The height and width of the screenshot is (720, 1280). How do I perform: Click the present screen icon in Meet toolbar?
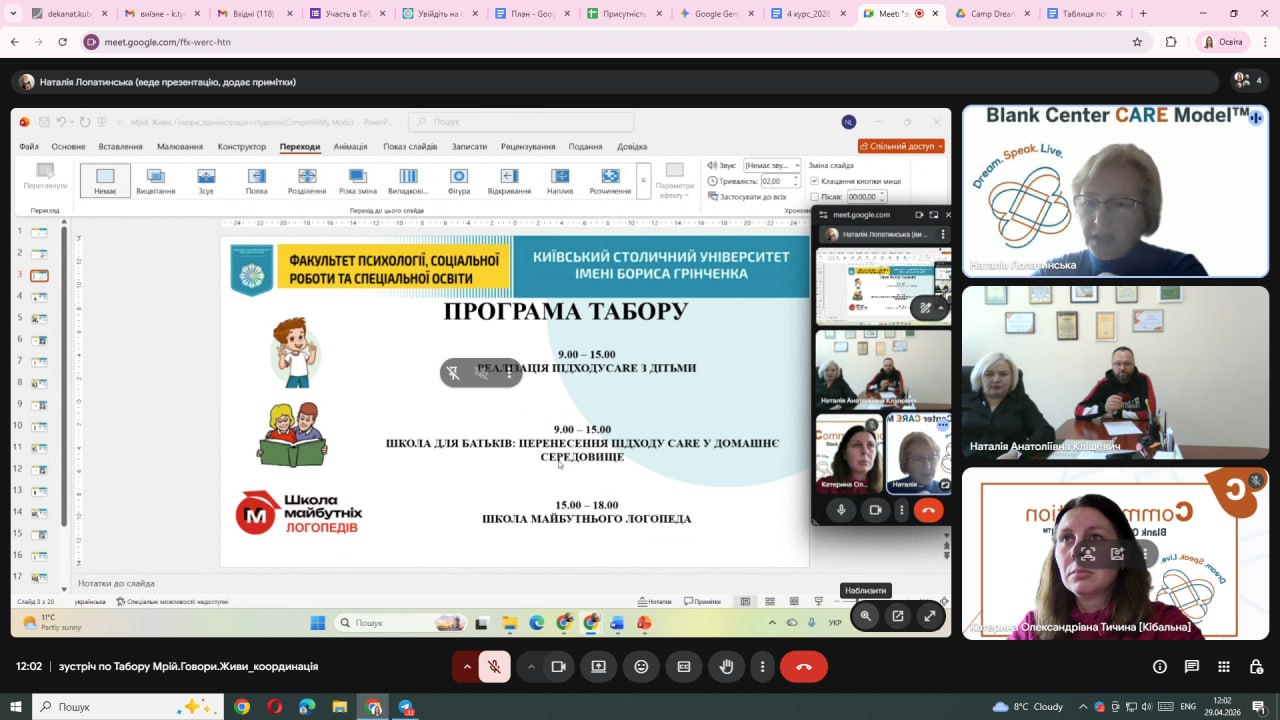598,667
